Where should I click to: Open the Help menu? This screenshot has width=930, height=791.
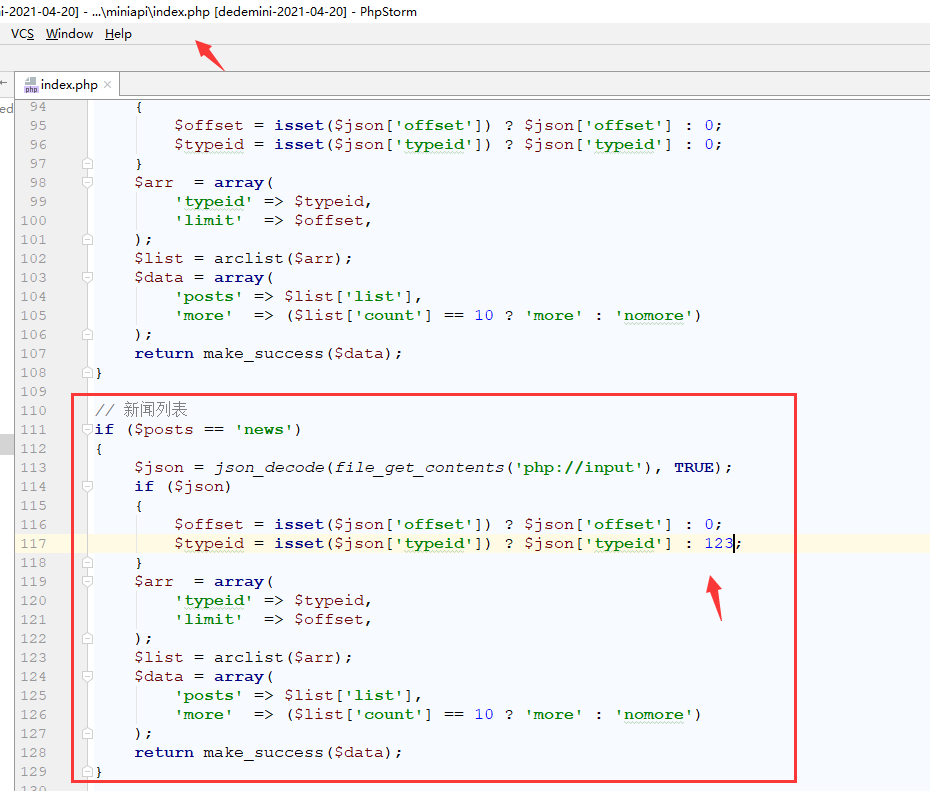pyautogui.click(x=118, y=34)
